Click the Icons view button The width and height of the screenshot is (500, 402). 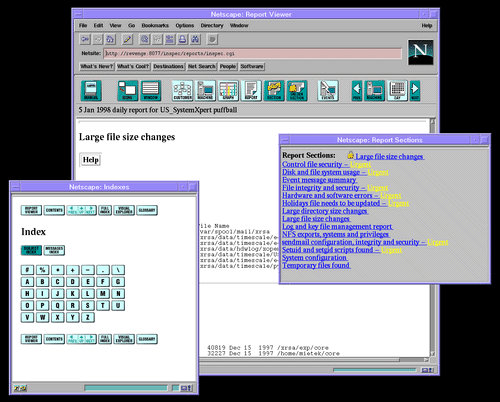[x=127, y=90]
